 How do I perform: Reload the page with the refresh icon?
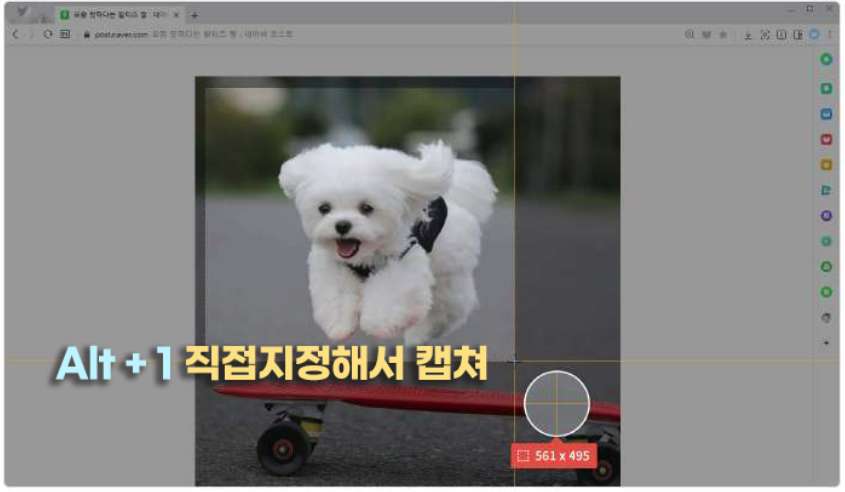click(x=48, y=34)
